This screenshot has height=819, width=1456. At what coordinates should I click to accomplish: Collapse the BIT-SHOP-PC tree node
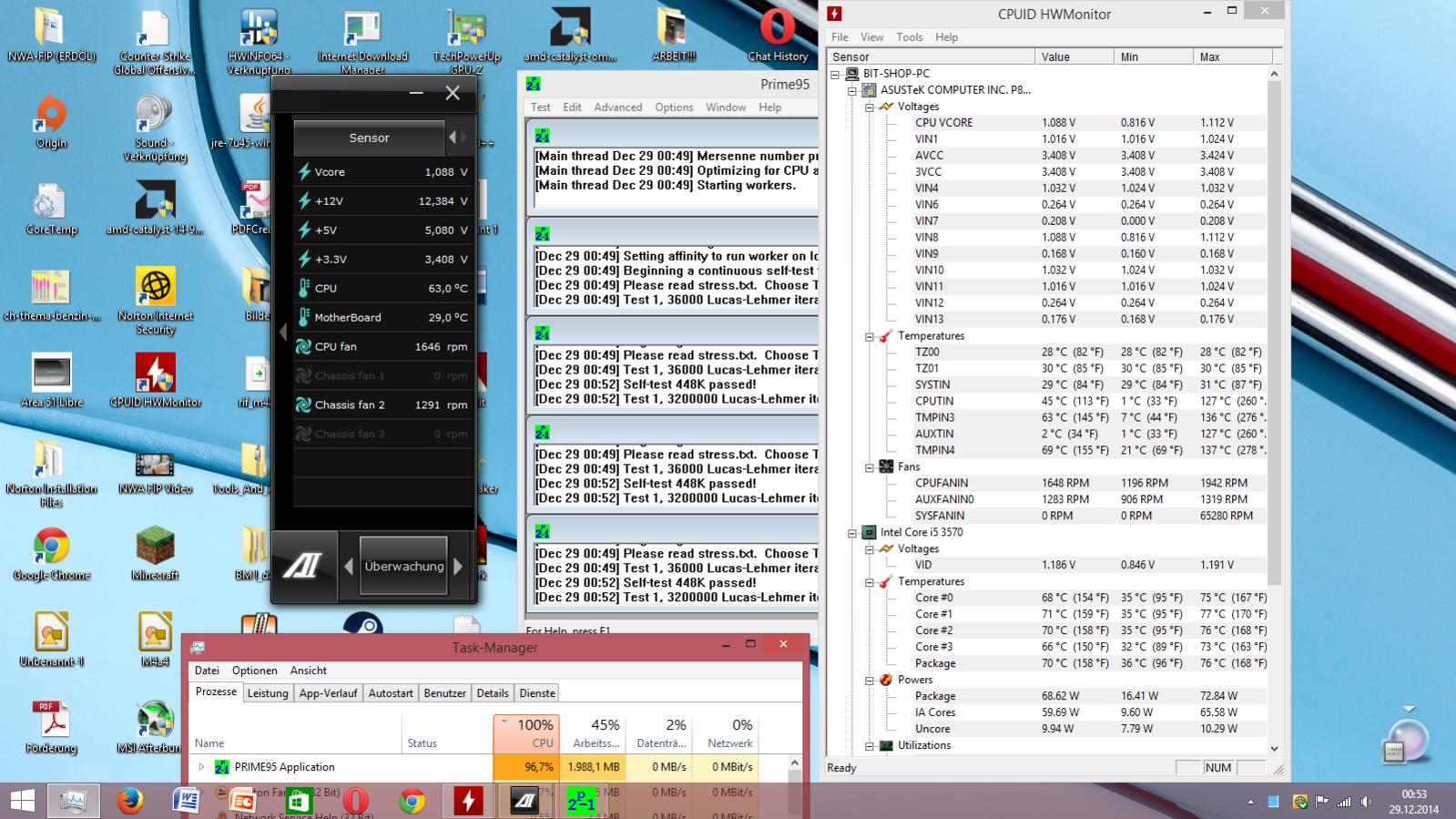pos(835,74)
